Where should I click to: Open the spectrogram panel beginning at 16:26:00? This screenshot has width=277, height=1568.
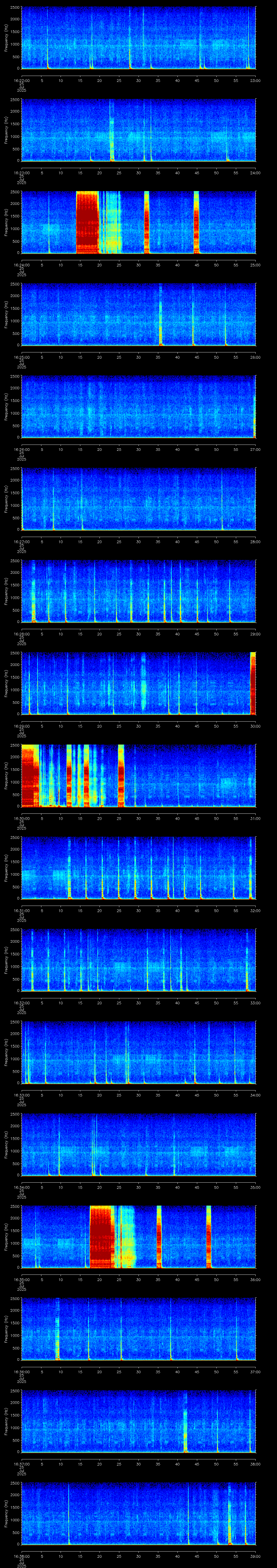click(x=138, y=407)
